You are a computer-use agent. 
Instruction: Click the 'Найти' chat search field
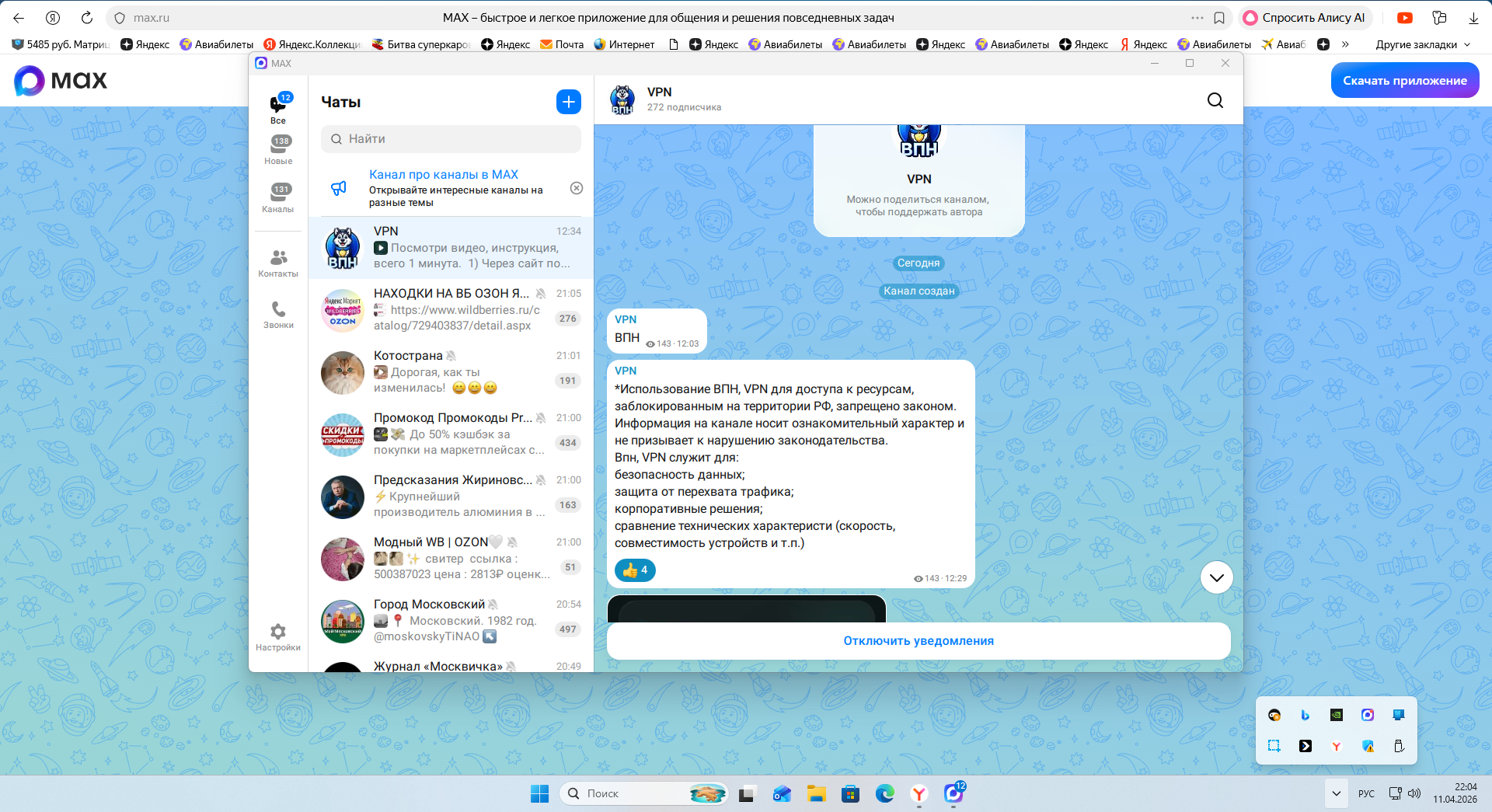coord(451,139)
